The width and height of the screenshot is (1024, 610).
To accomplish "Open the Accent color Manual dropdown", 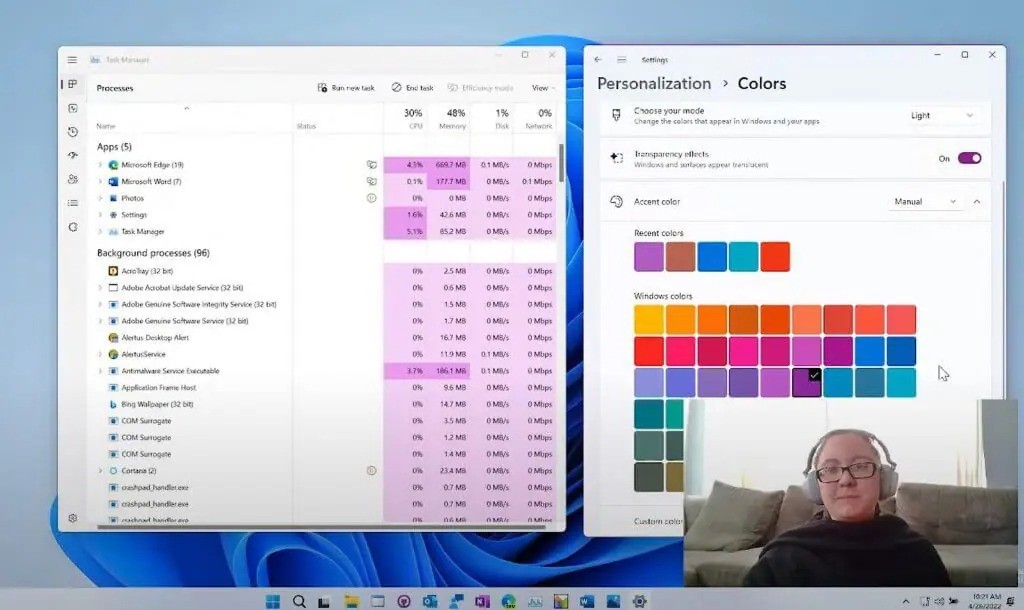I will 925,202.
